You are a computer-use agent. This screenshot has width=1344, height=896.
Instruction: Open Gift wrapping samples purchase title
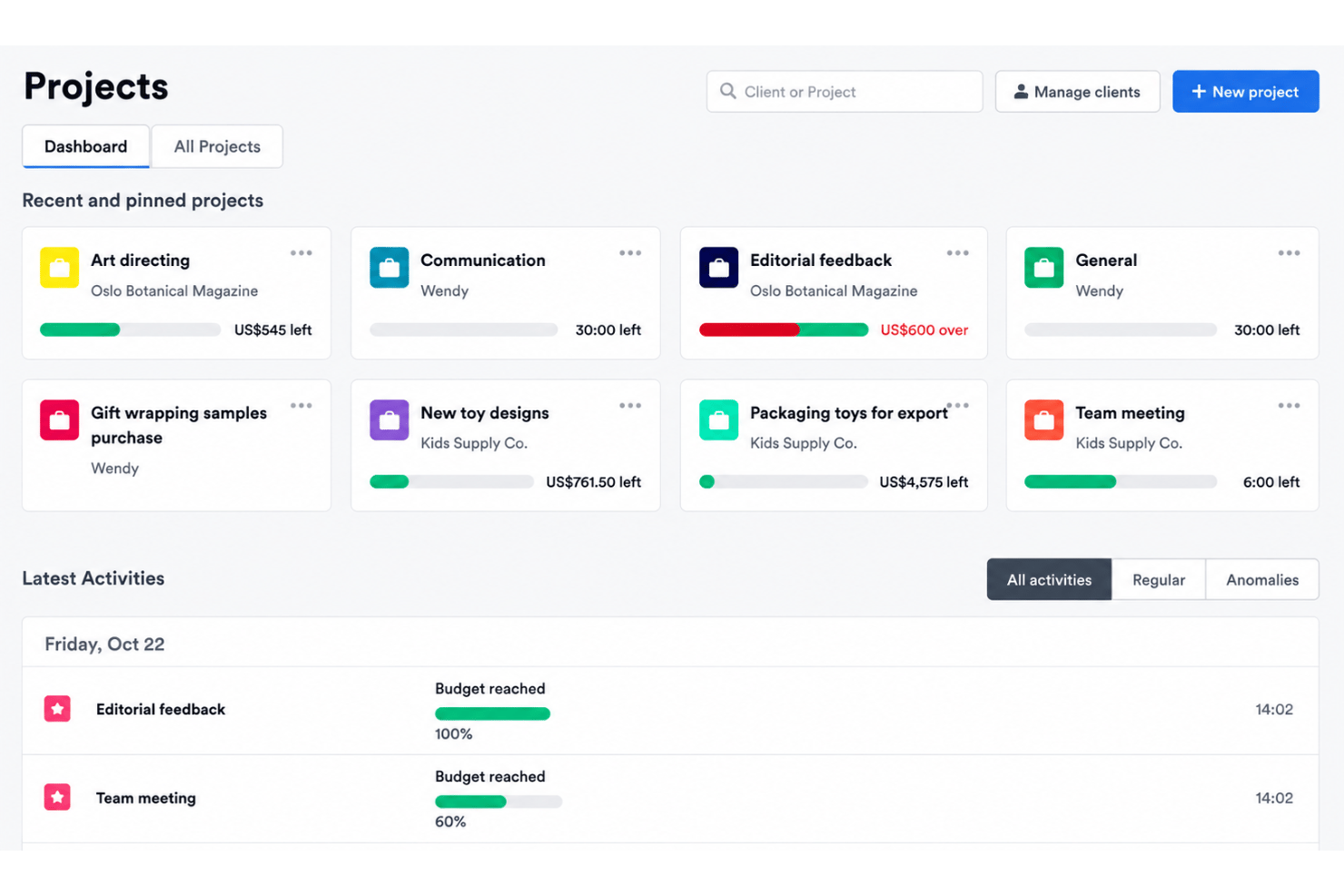(x=179, y=425)
